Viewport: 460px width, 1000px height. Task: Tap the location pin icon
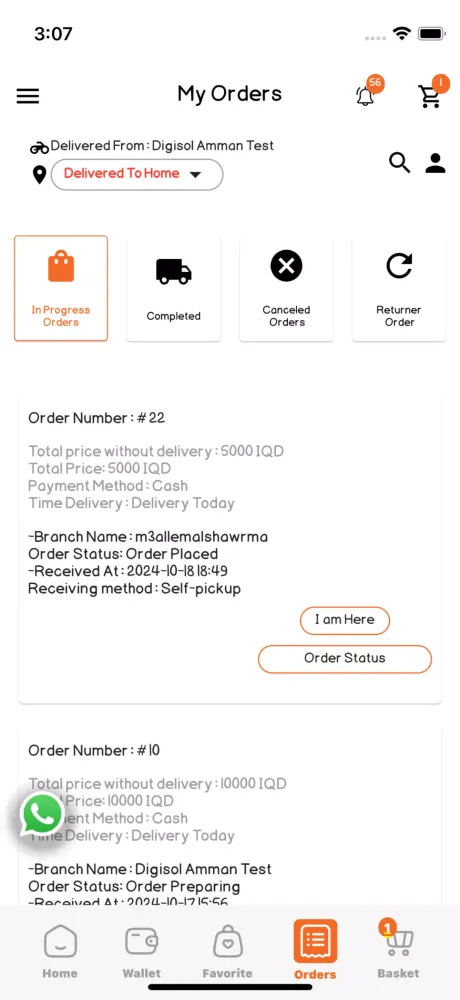39,175
